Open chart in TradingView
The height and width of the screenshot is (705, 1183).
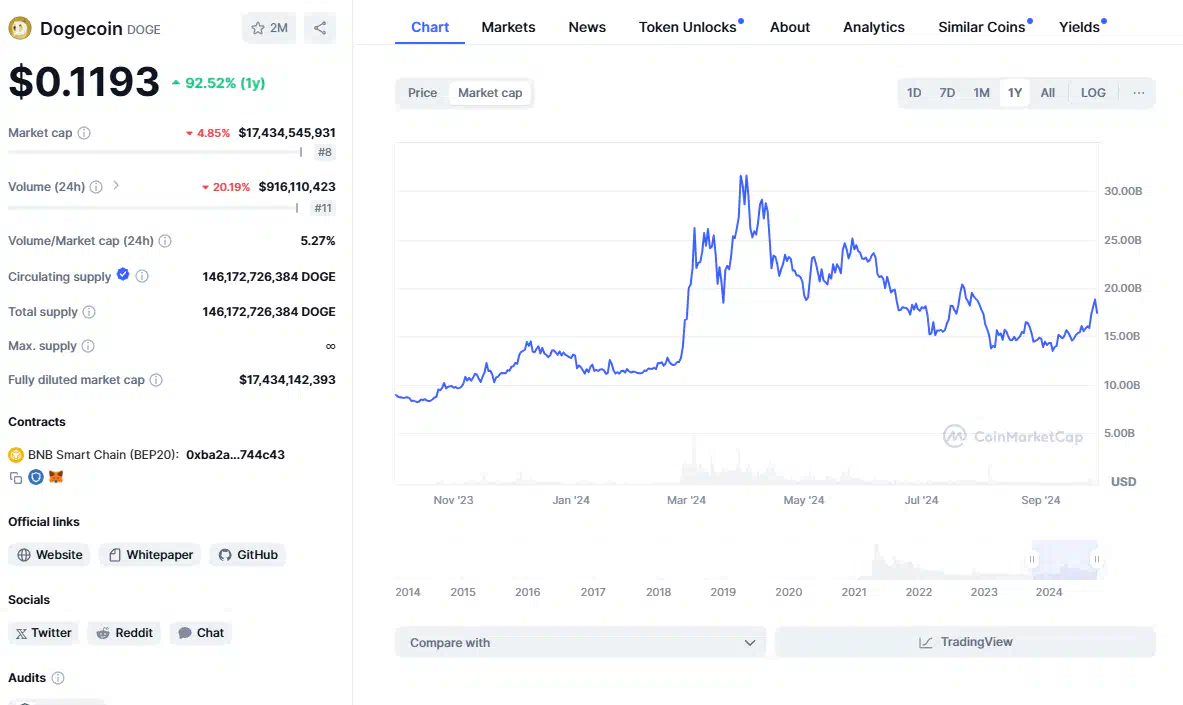click(965, 642)
